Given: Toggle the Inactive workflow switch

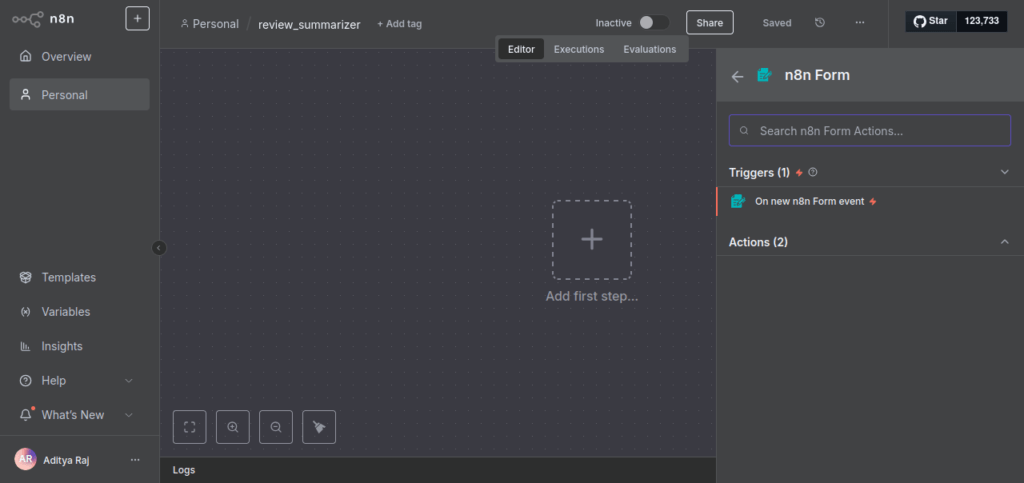Looking at the screenshot, I should coord(654,22).
